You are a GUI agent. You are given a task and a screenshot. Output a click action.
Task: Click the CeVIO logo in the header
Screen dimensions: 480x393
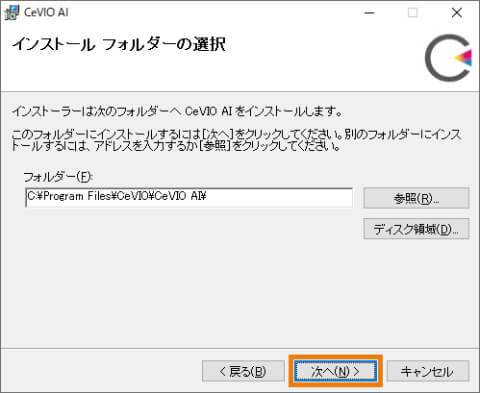tap(448, 58)
